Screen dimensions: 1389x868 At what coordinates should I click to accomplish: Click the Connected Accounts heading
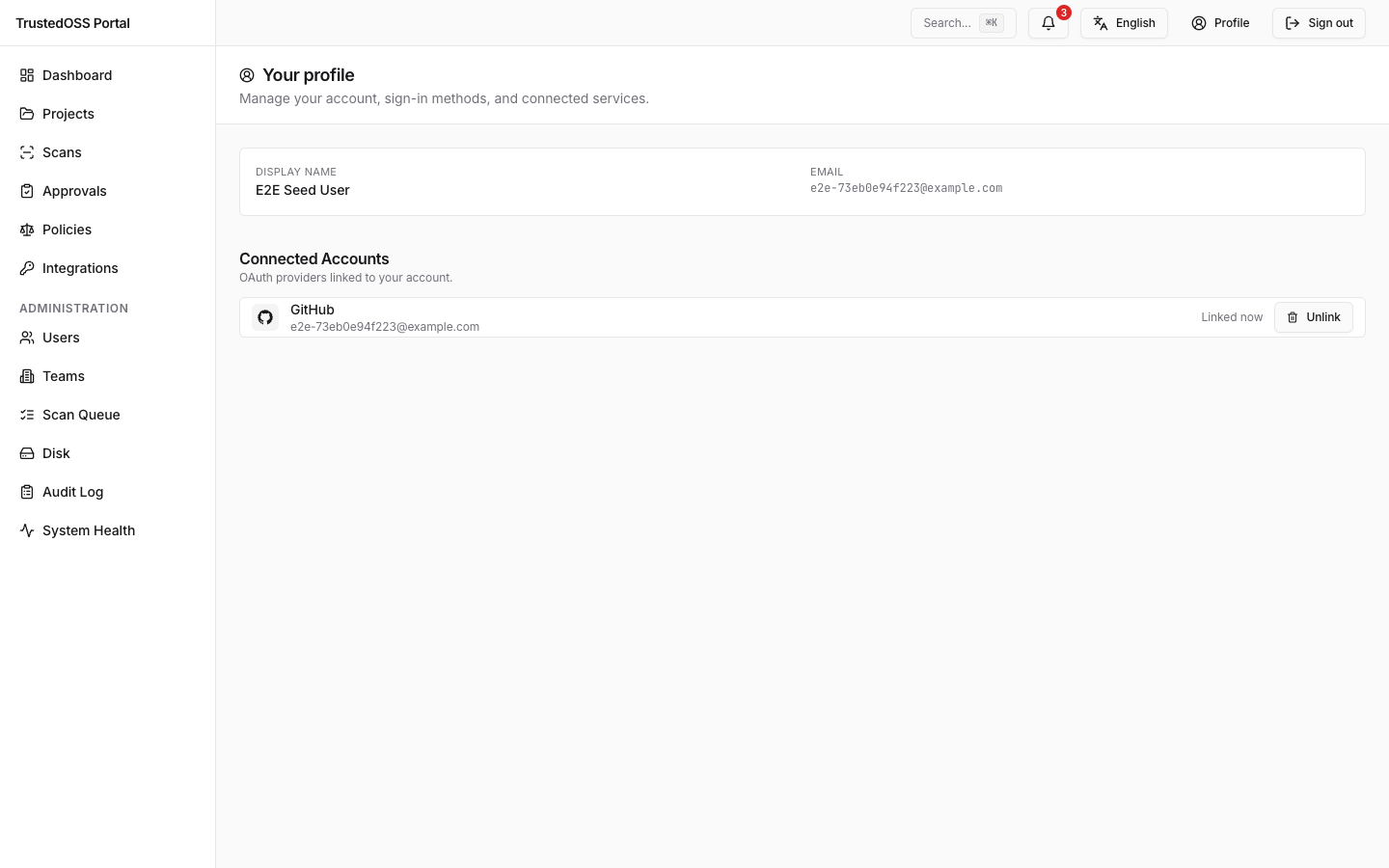313,258
